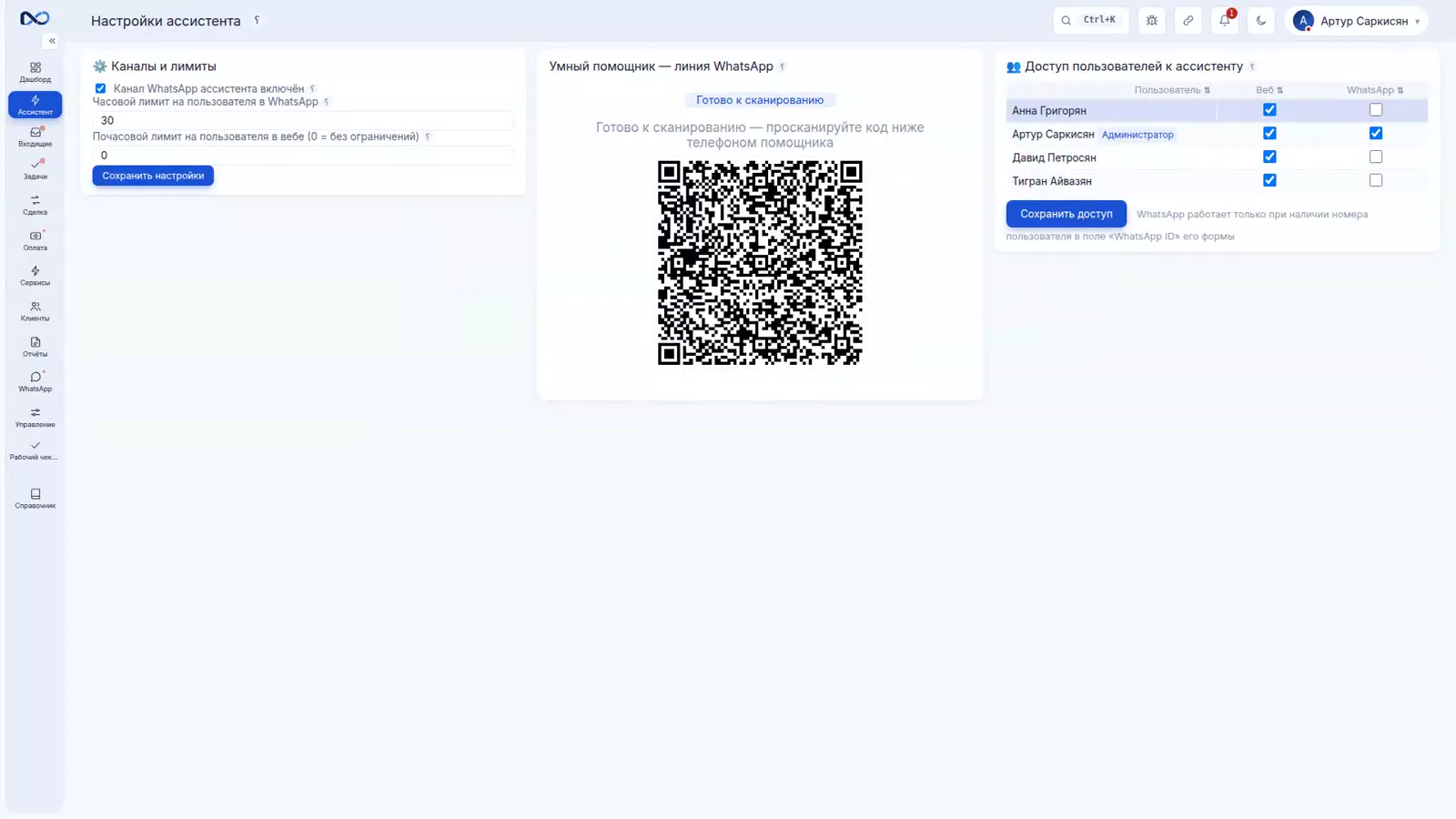Click the Готово к сканированию status badge
The width and height of the screenshot is (1456, 819).
point(760,100)
